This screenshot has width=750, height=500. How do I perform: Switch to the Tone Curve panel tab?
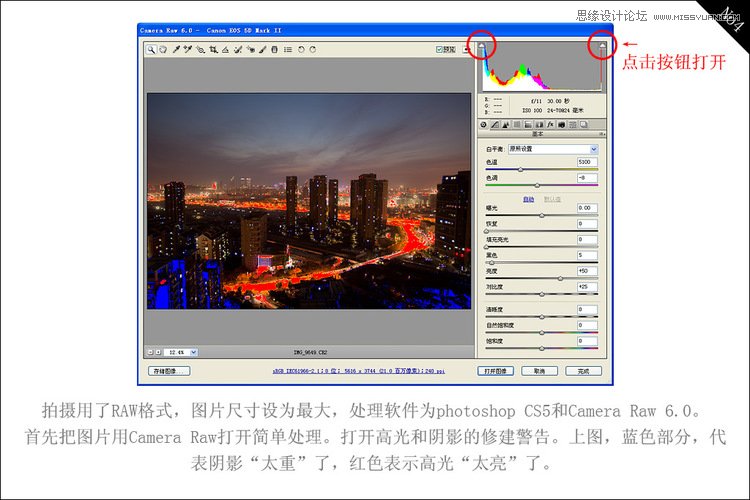click(495, 124)
